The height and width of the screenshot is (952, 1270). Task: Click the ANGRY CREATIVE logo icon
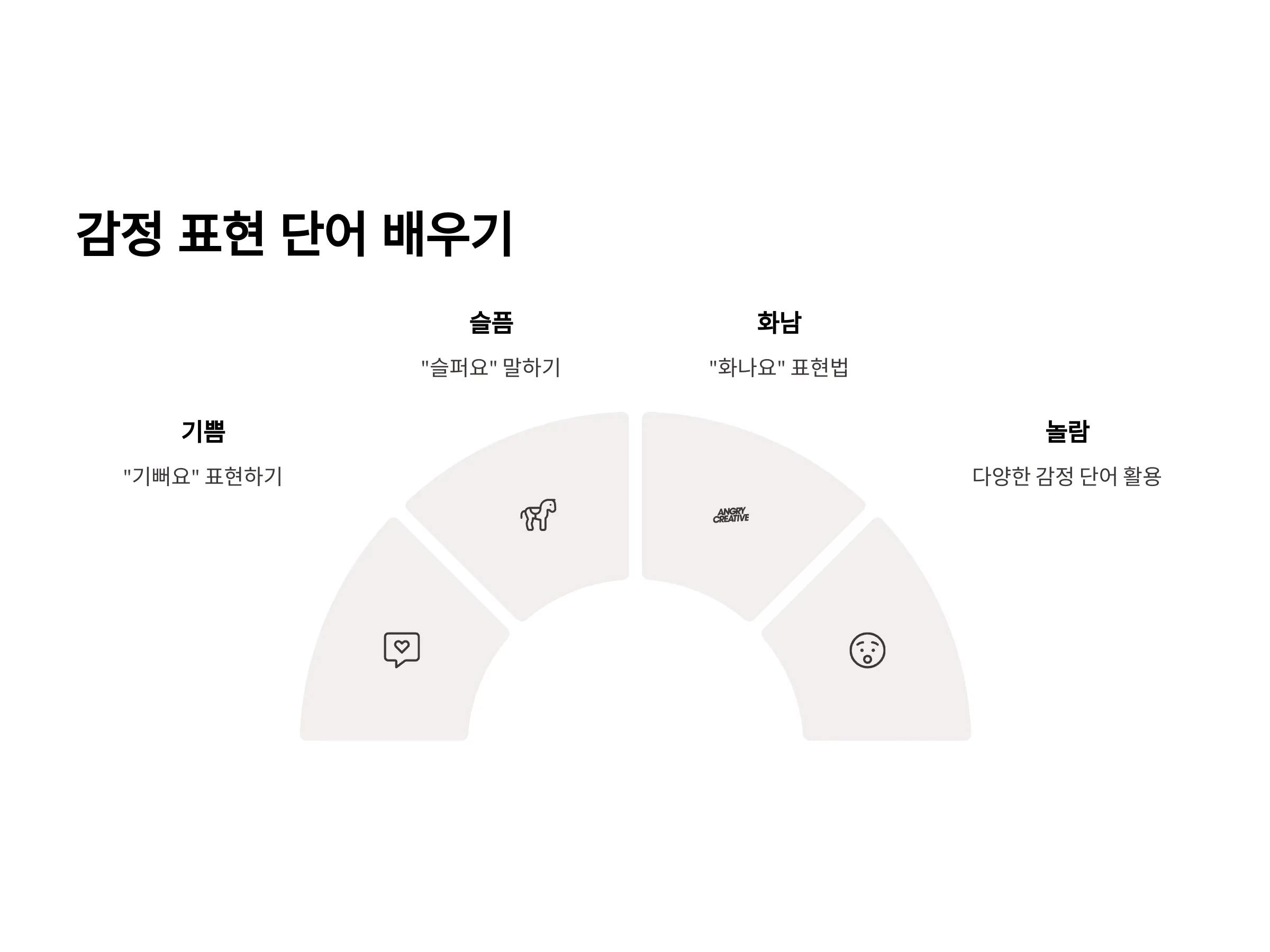[731, 515]
